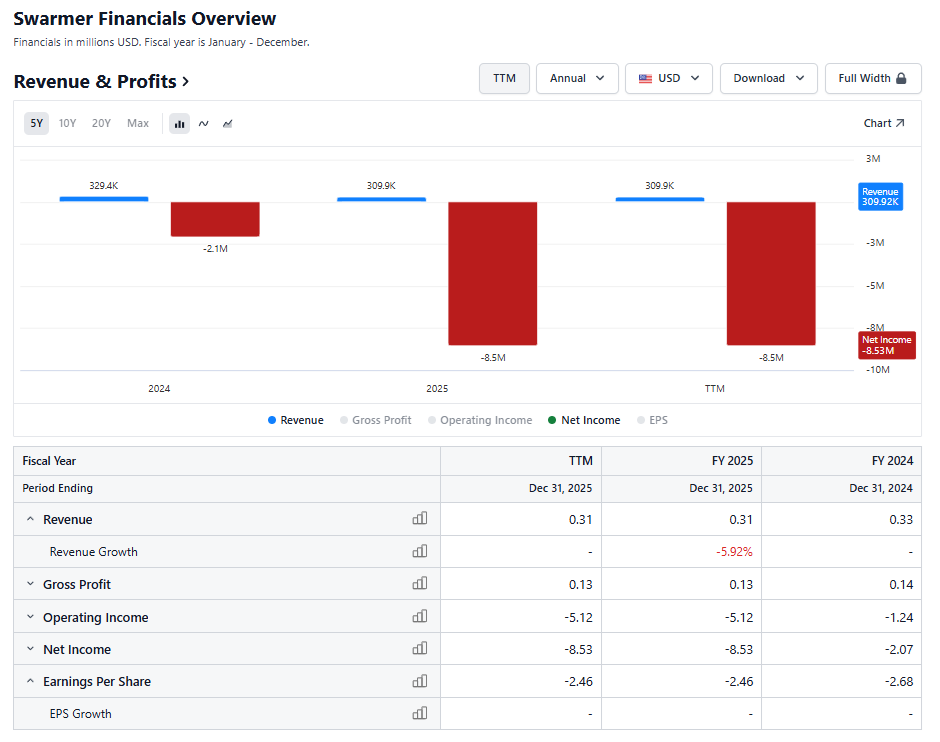The width and height of the screenshot is (940, 742).
Task: Open chart icon in Operating Income row
Action: coord(420,616)
